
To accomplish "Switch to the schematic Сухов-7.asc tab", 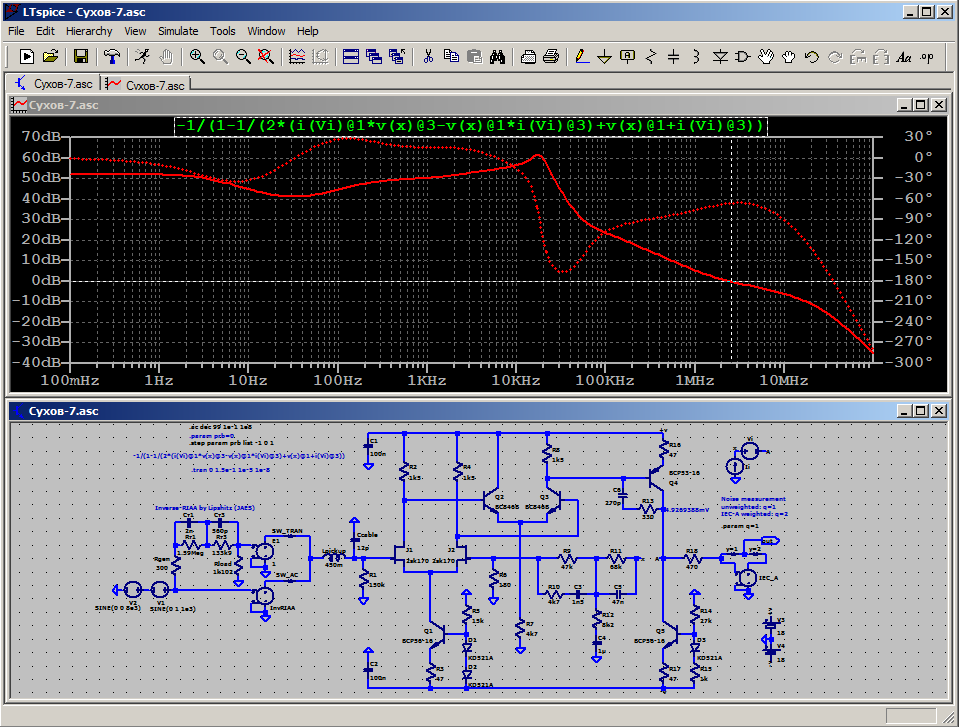I will [53, 84].
